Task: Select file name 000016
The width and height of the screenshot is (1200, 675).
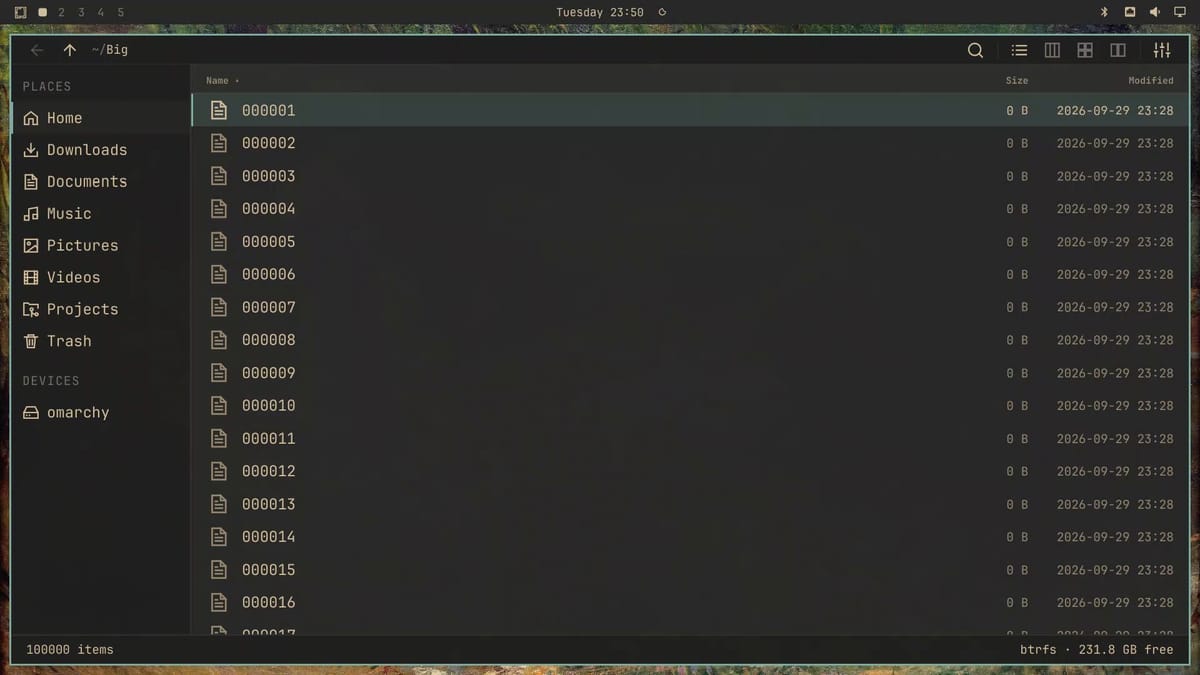Action: click(269, 602)
